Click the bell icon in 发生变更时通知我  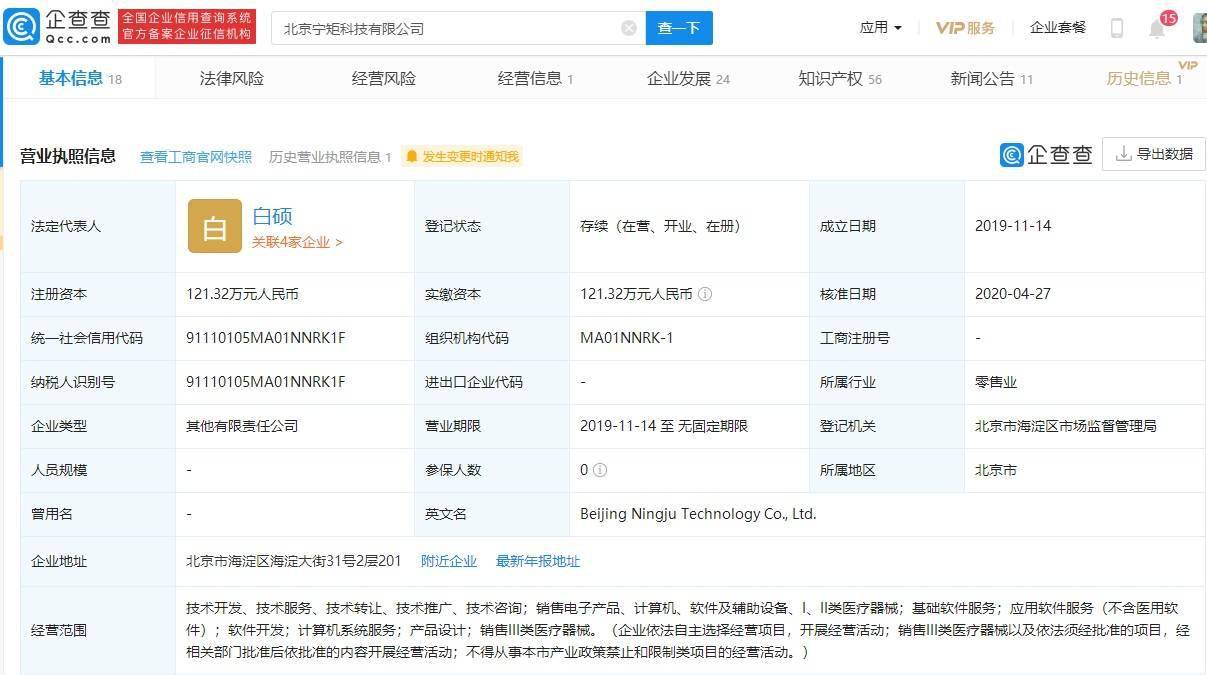411,156
